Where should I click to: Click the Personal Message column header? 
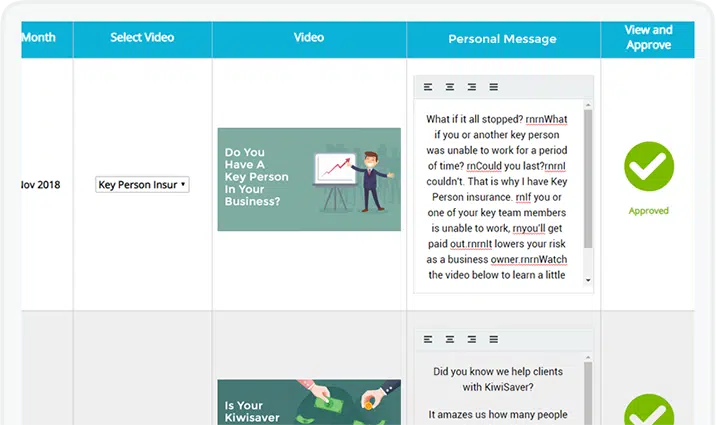[x=502, y=39]
